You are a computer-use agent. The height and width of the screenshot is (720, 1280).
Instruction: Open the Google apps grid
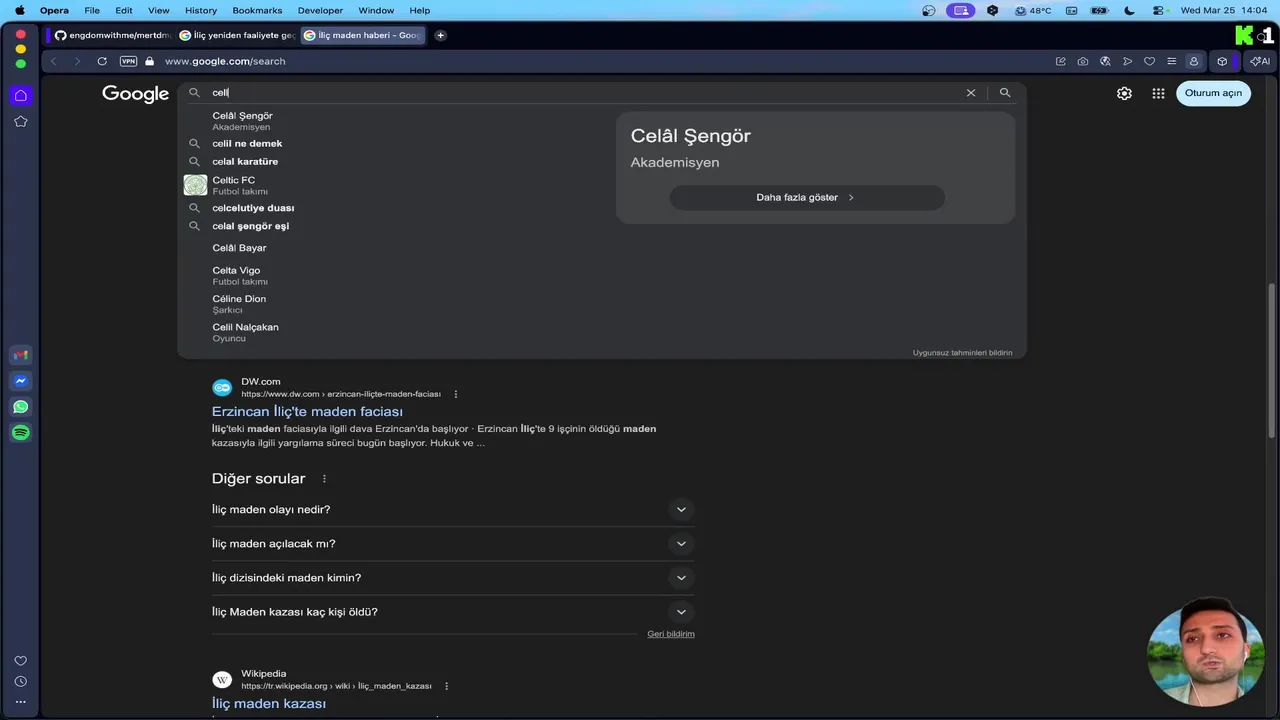1158,93
